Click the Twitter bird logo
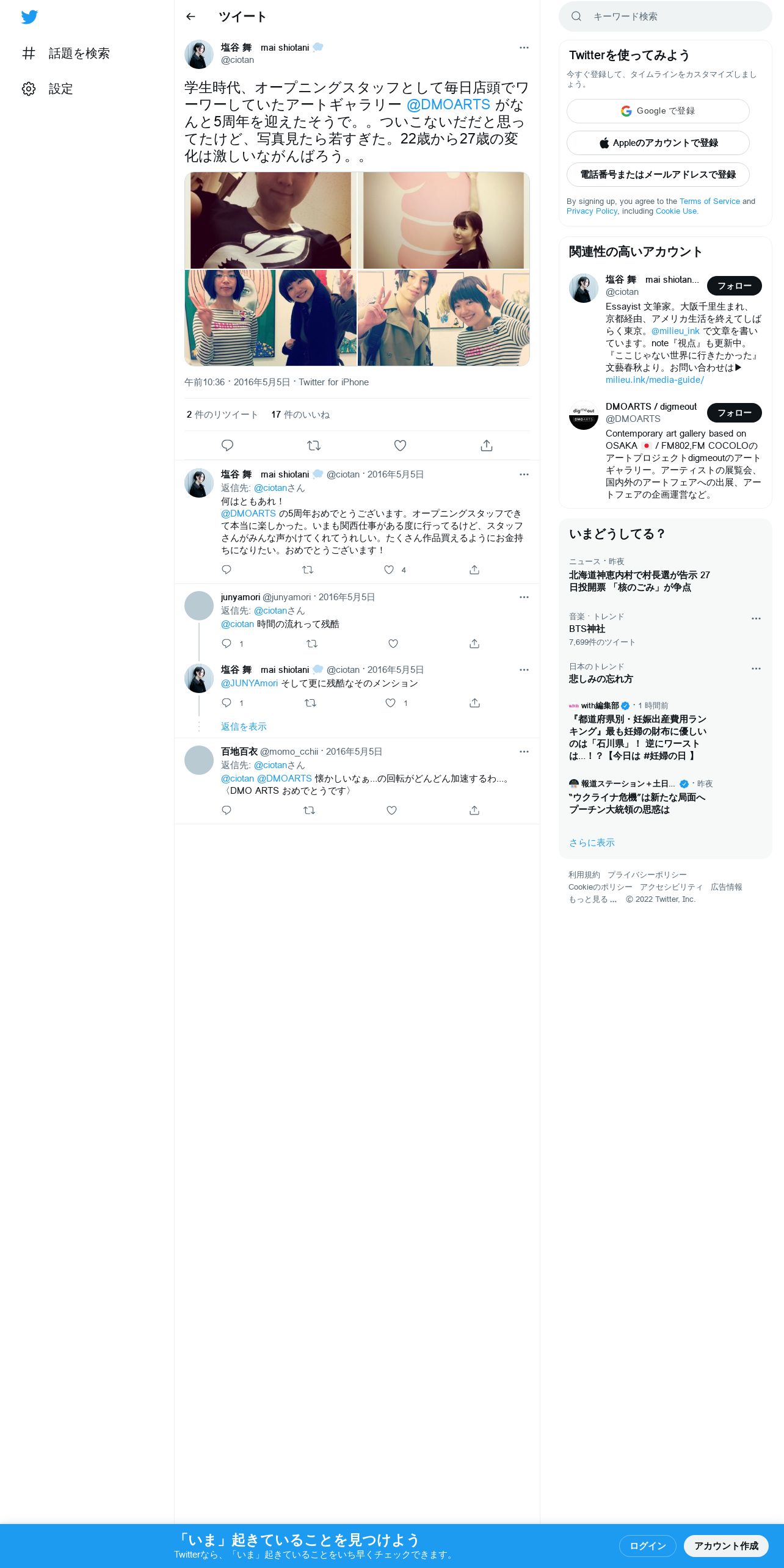Image resolution: width=784 pixels, height=1568 pixels. click(x=29, y=17)
